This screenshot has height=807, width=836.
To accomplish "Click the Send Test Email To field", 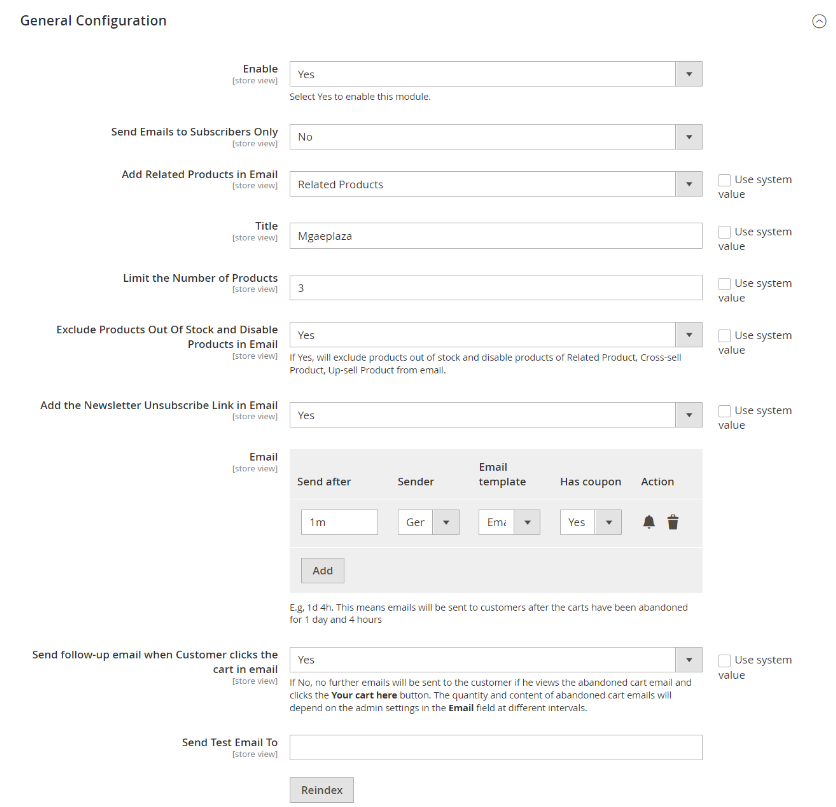I will (496, 748).
